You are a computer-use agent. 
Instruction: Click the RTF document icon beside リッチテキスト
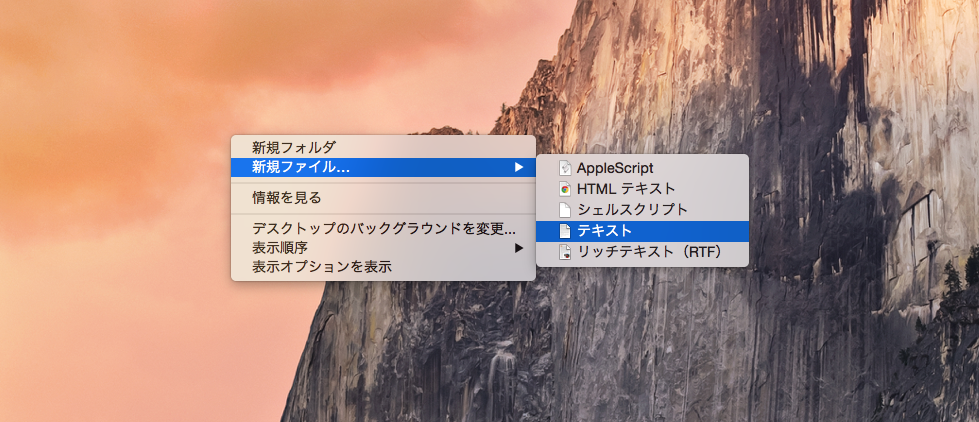[x=564, y=252]
